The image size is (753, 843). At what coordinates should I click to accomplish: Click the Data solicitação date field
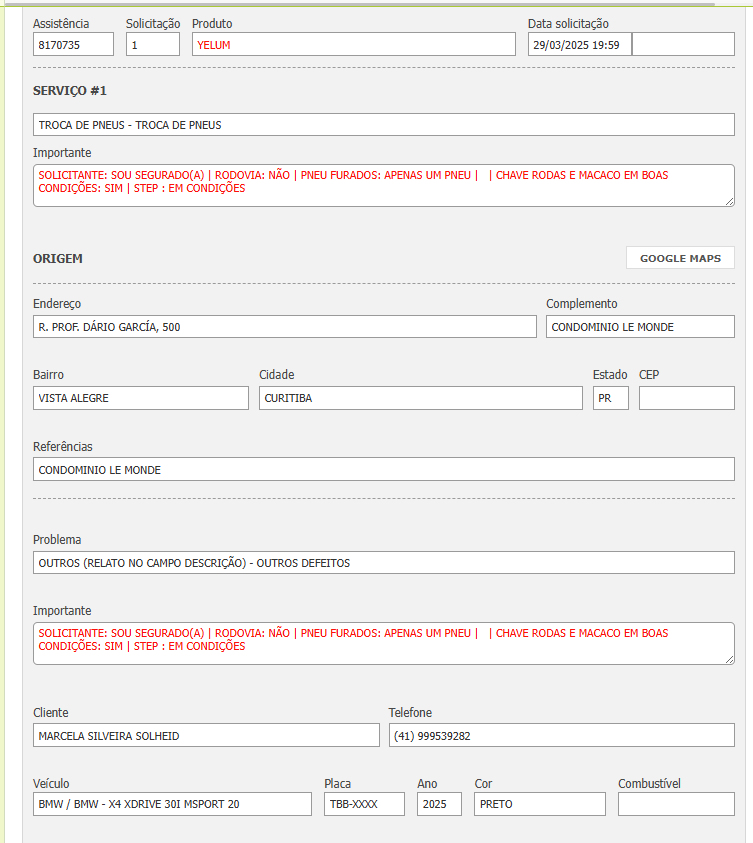580,44
